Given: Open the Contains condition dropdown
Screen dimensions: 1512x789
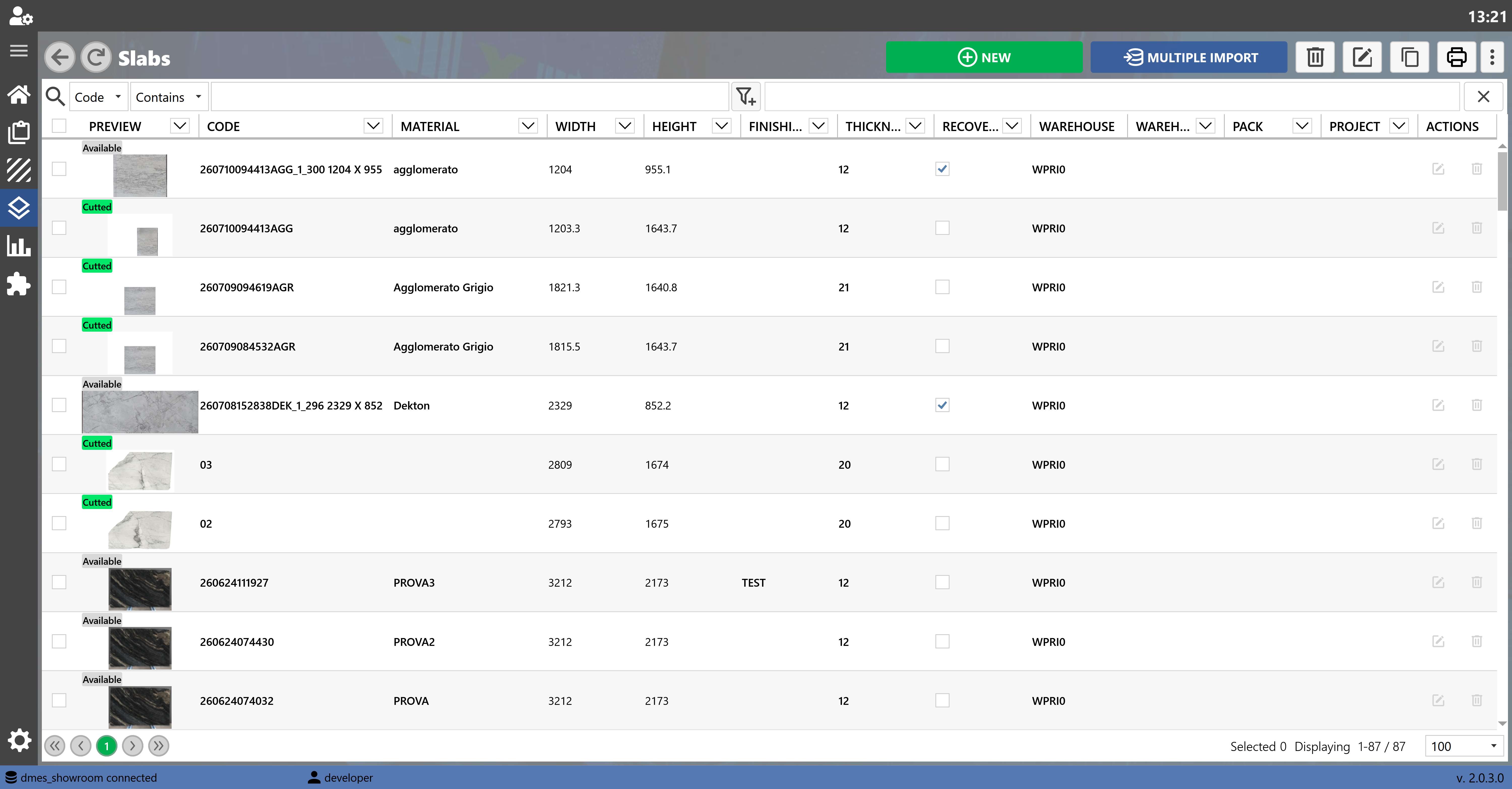Looking at the screenshot, I should point(168,97).
